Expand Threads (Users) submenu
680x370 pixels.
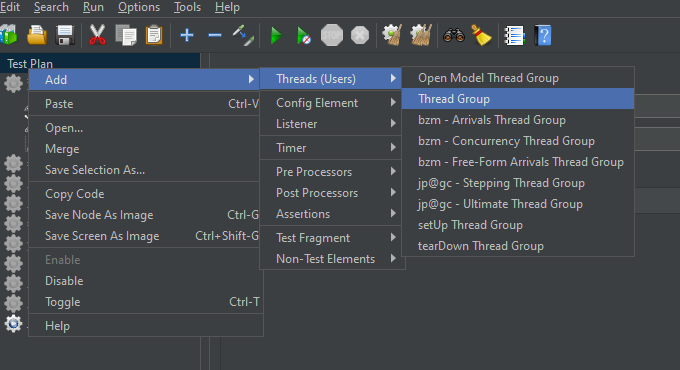(x=331, y=79)
